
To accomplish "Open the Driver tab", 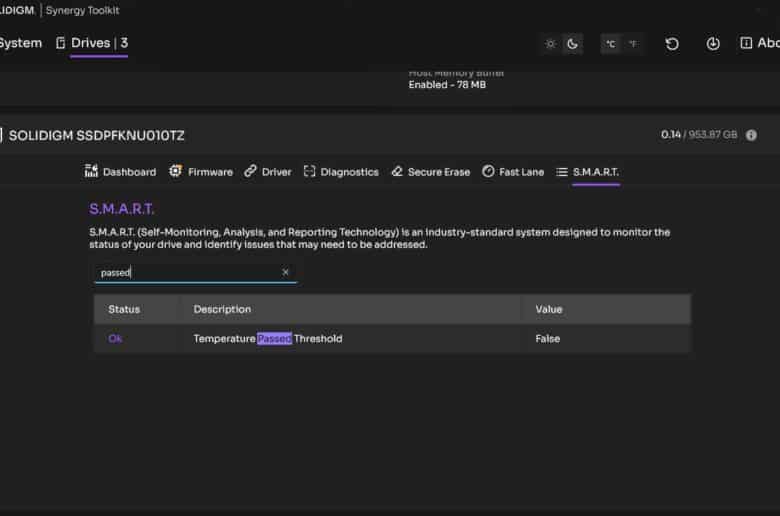I will tap(268, 172).
